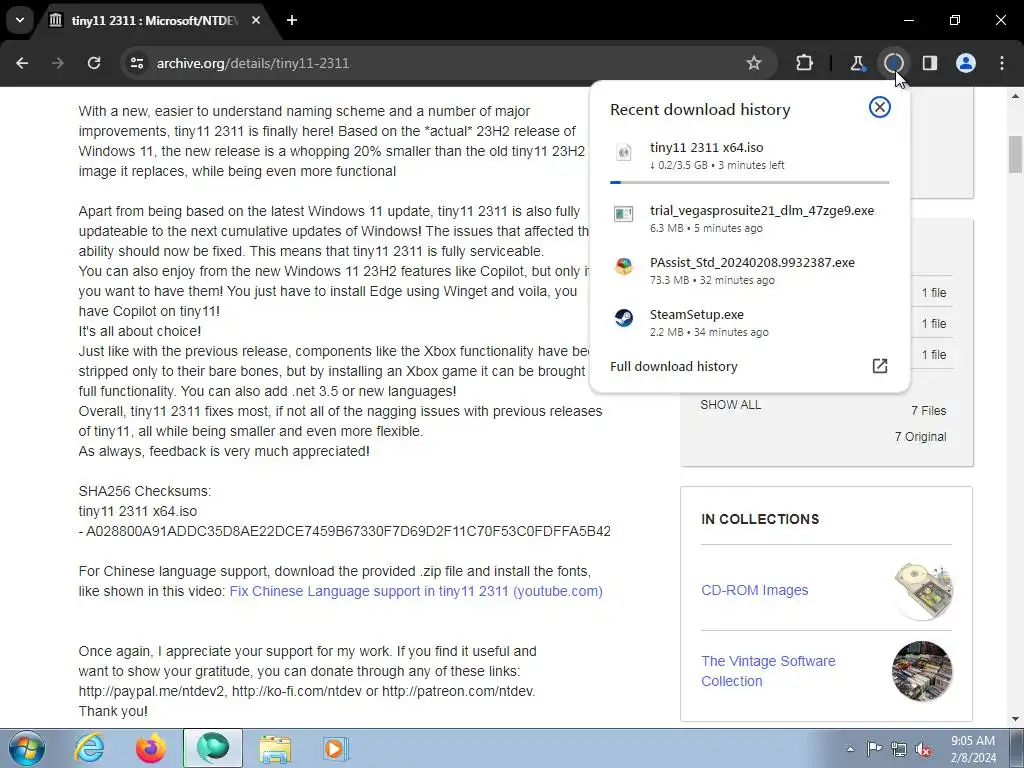Expand the tab search dropdown
This screenshot has width=1024, height=768.
point(20,20)
